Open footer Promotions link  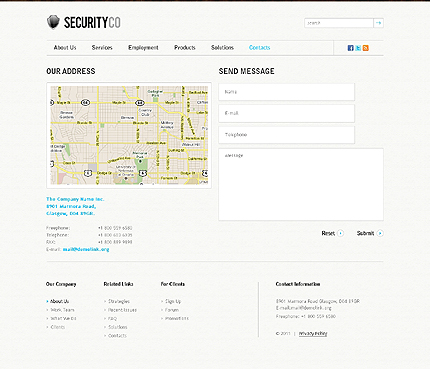click(x=177, y=318)
